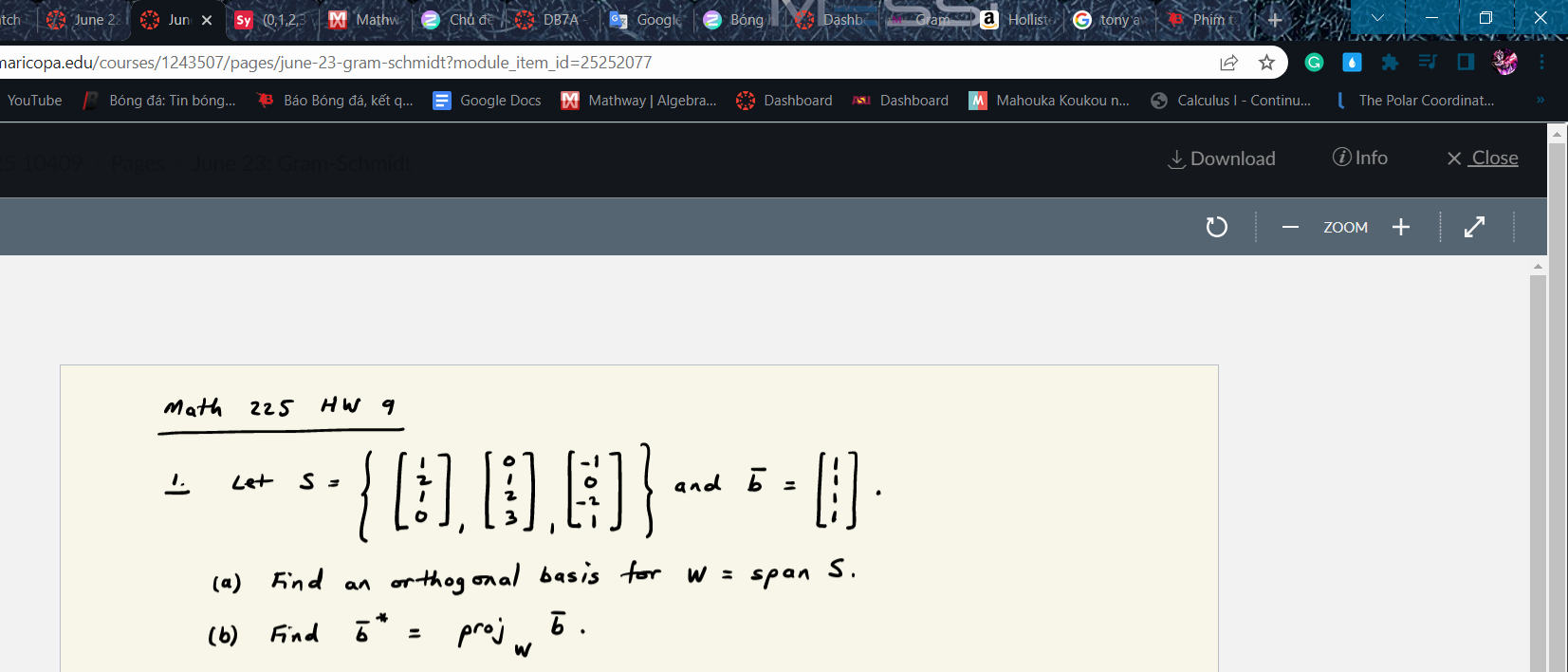Zoom out with the minus icon

(1290, 227)
